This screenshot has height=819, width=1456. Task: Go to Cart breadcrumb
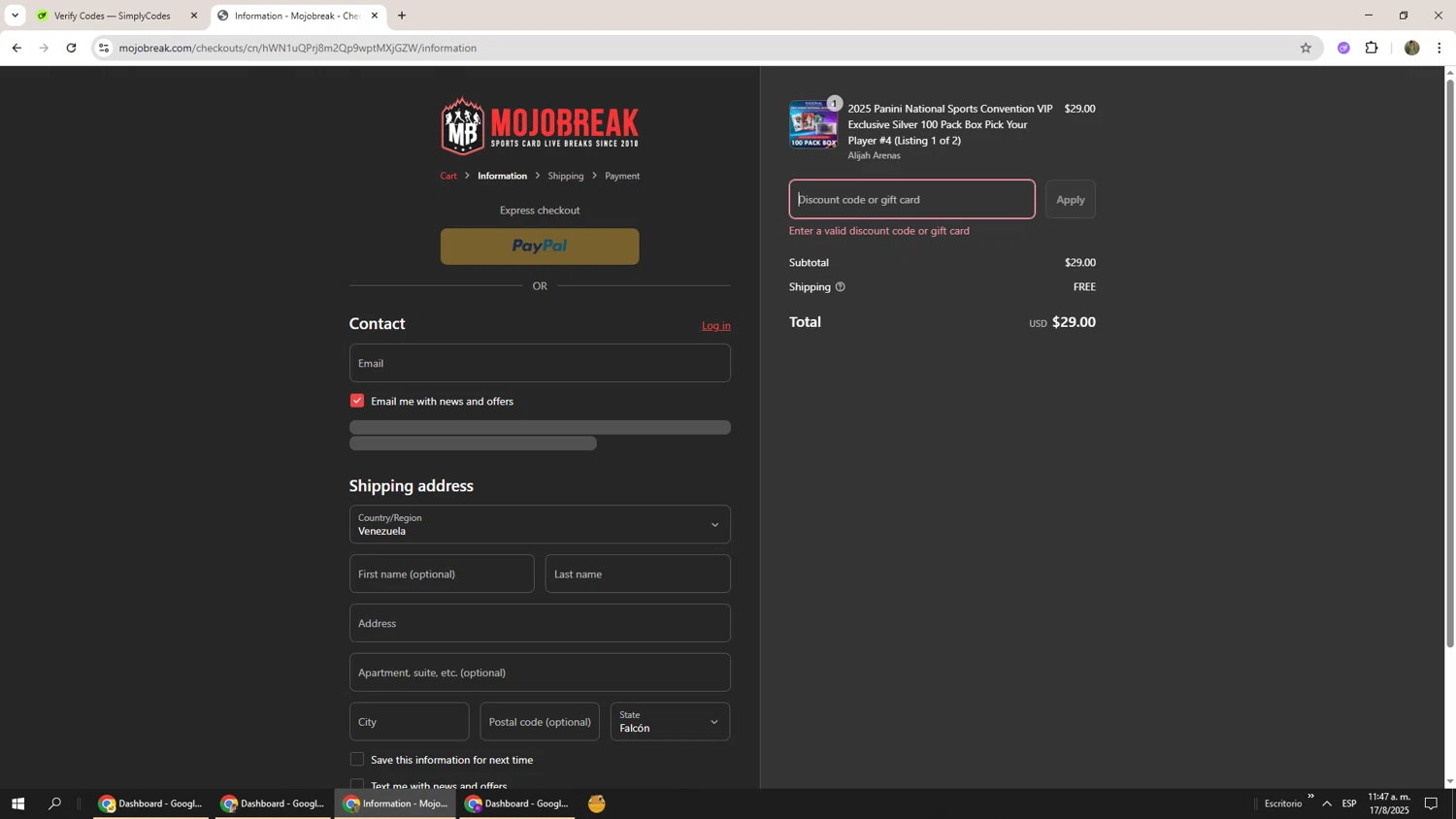click(x=448, y=177)
